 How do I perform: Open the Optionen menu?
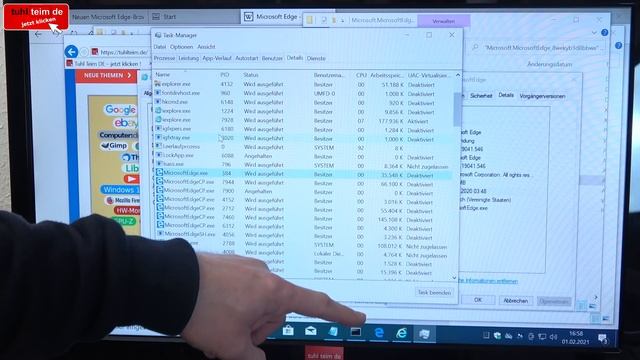point(181,47)
